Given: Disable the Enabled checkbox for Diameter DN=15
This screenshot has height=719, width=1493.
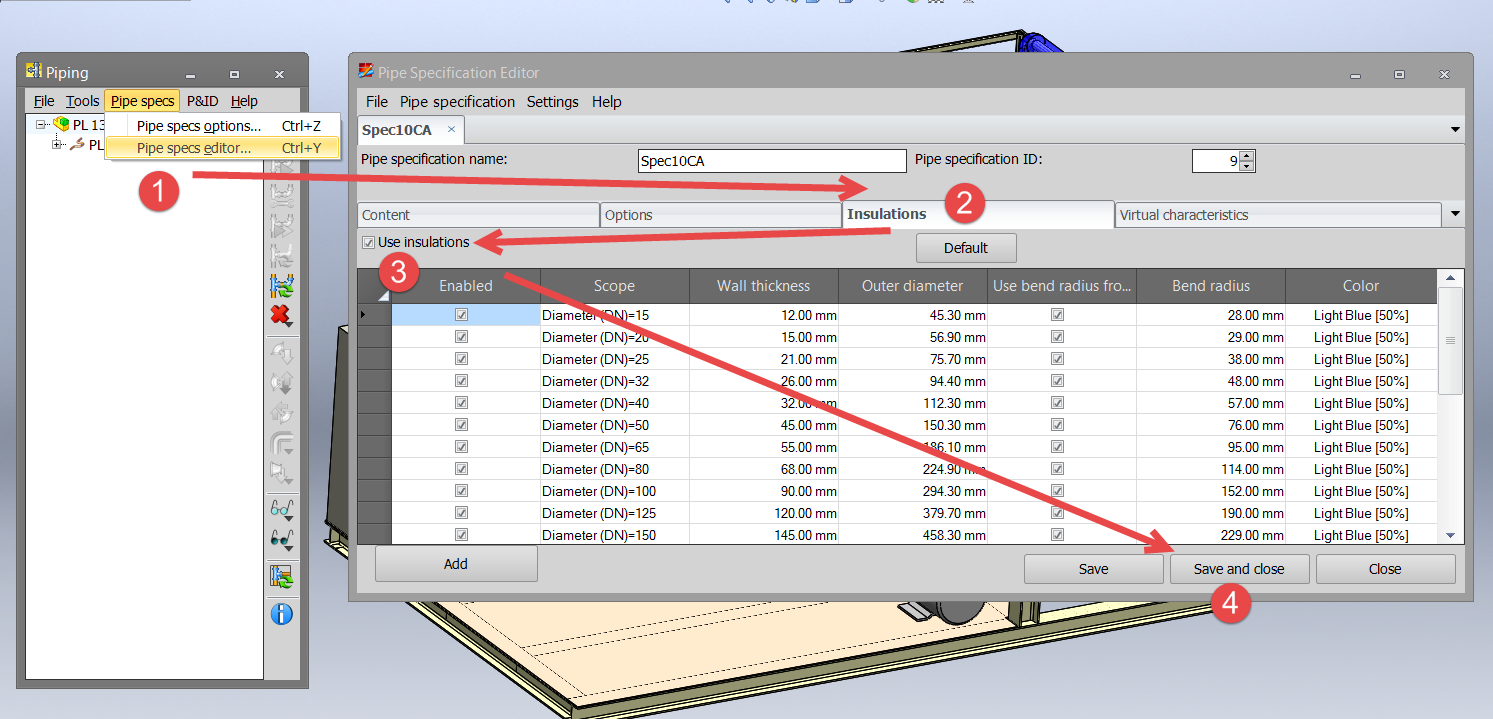Looking at the screenshot, I should coord(460,314).
